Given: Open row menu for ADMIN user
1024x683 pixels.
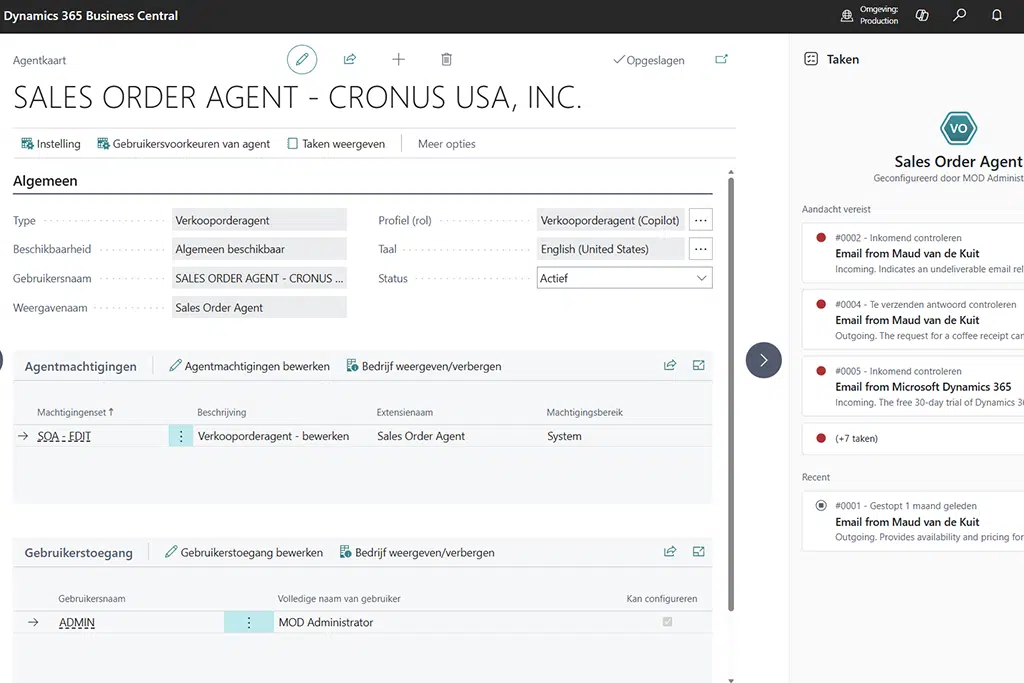Looking at the screenshot, I should (x=249, y=622).
